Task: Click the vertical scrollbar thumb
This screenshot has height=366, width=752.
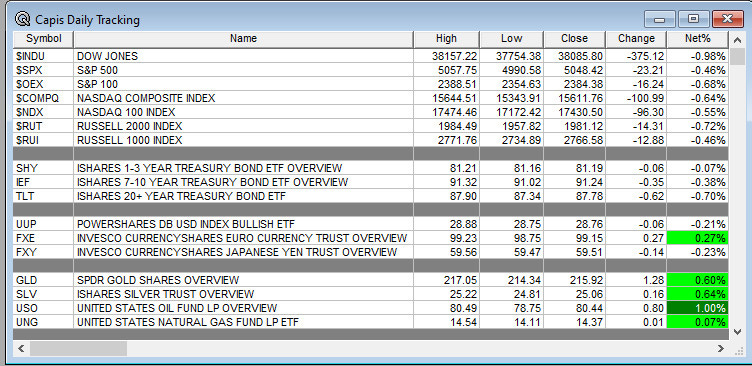Action: click(737, 57)
